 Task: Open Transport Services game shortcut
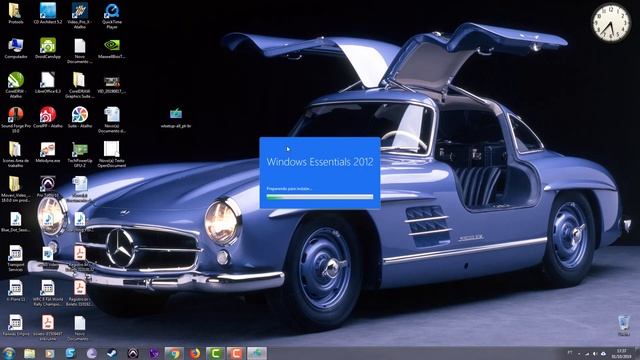pyautogui.click(x=16, y=258)
